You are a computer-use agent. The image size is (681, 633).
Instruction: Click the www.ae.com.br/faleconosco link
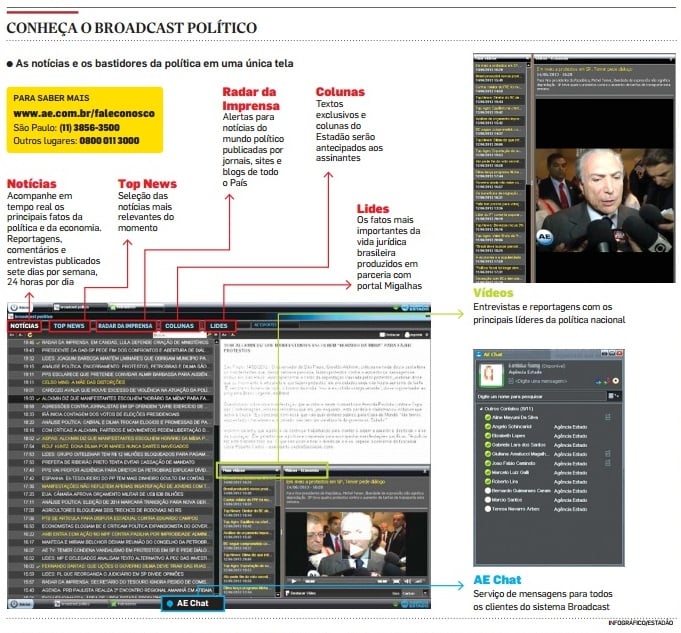click(75, 115)
